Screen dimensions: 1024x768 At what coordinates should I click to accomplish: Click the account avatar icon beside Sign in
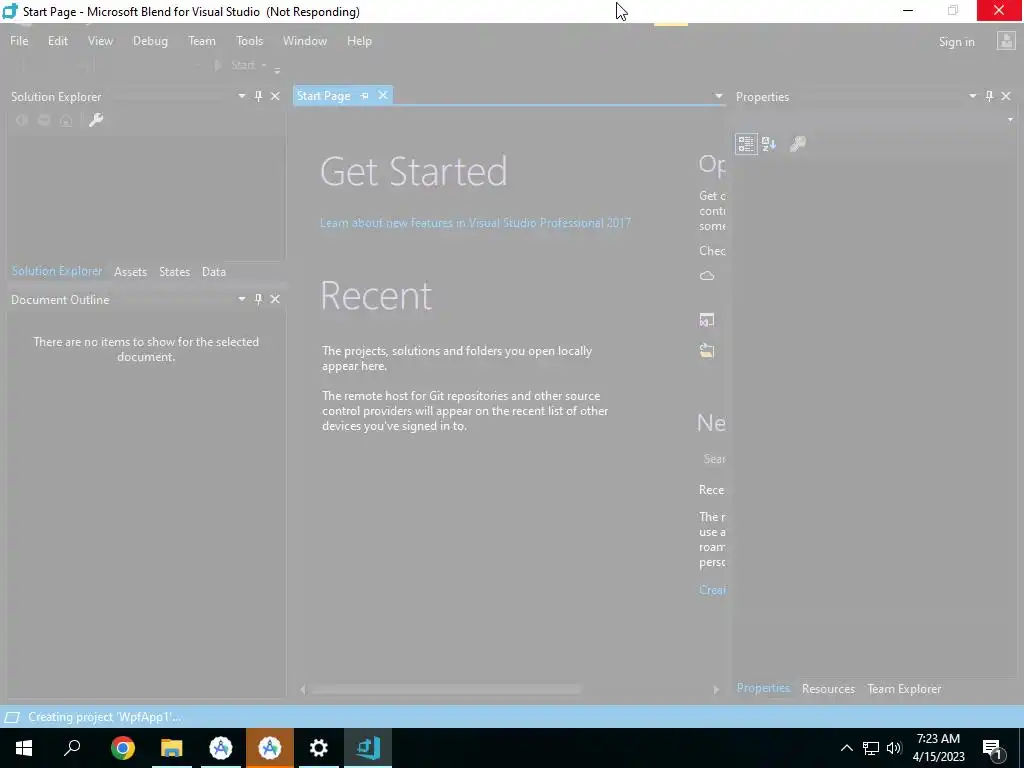click(x=1006, y=41)
